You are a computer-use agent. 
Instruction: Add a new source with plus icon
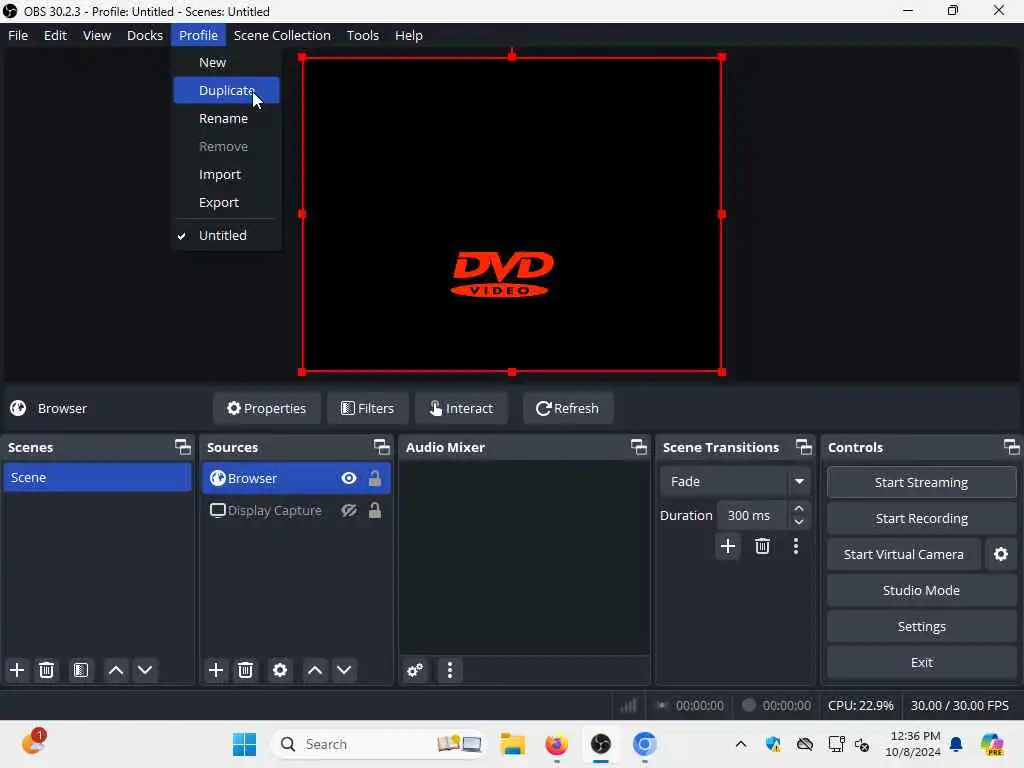(x=216, y=670)
